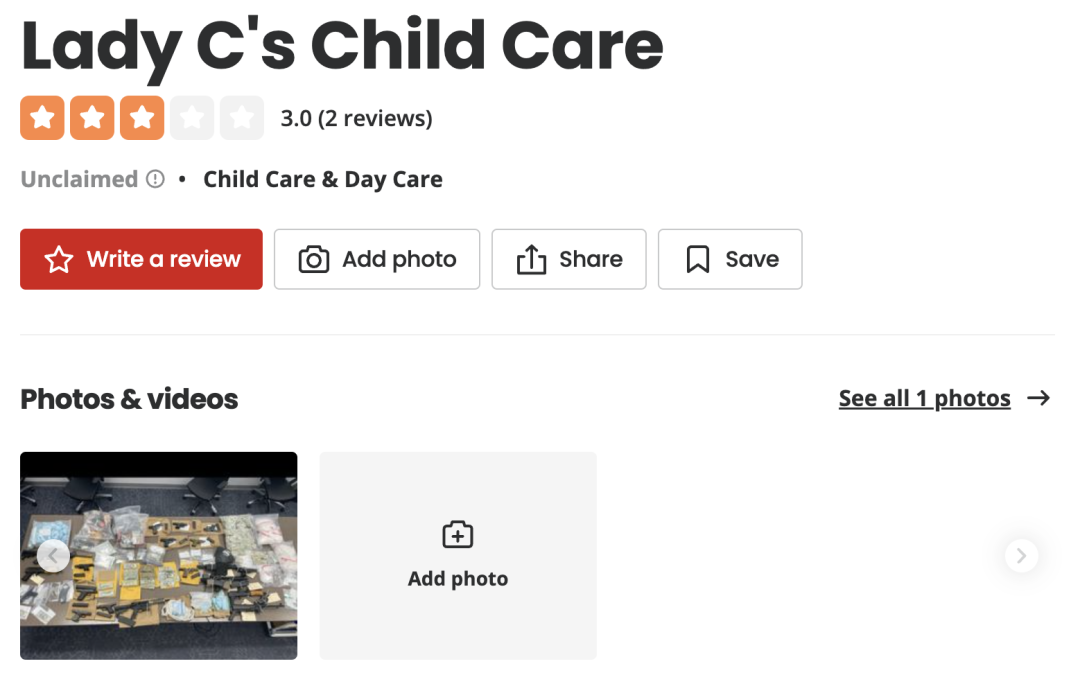Show the next photo with right chevron

[1021, 556]
